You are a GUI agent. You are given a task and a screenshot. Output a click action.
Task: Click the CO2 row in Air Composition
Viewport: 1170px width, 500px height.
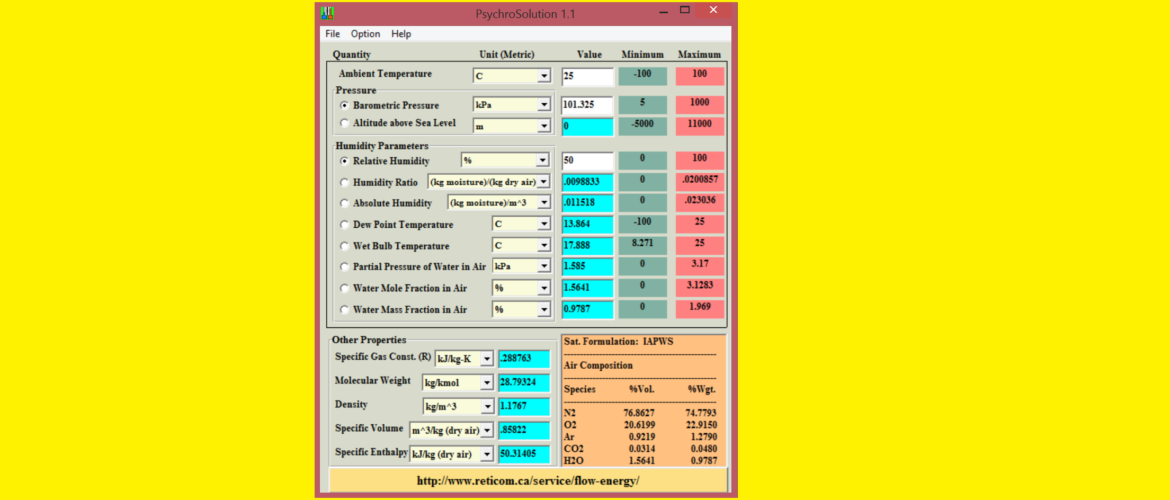tap(640, 449)
